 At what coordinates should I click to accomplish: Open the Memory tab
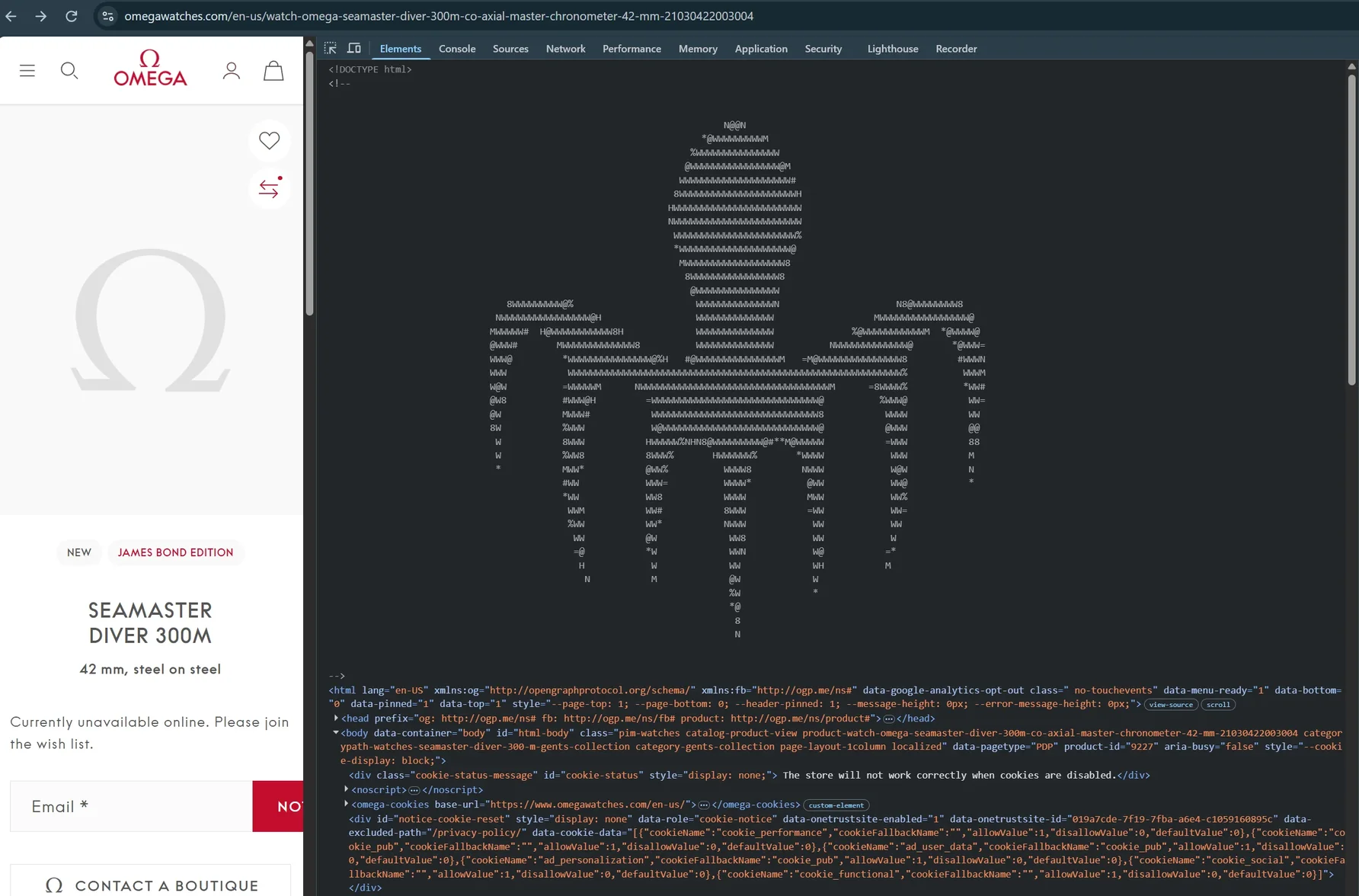pyautogui.click(x=698, y=49)
